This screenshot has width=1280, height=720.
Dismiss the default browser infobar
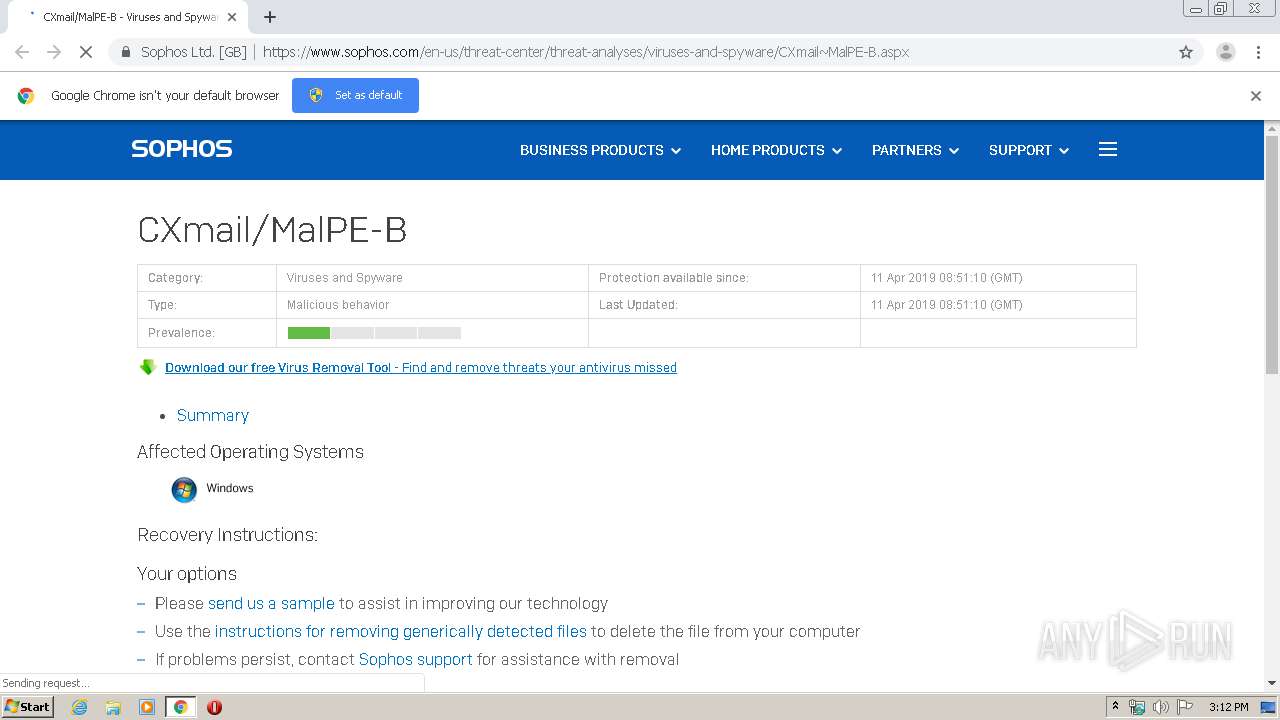pos(1256,96)
